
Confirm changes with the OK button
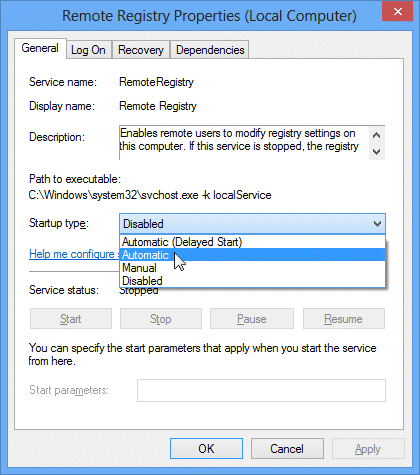pyautogui.click(x=206, y=449)
